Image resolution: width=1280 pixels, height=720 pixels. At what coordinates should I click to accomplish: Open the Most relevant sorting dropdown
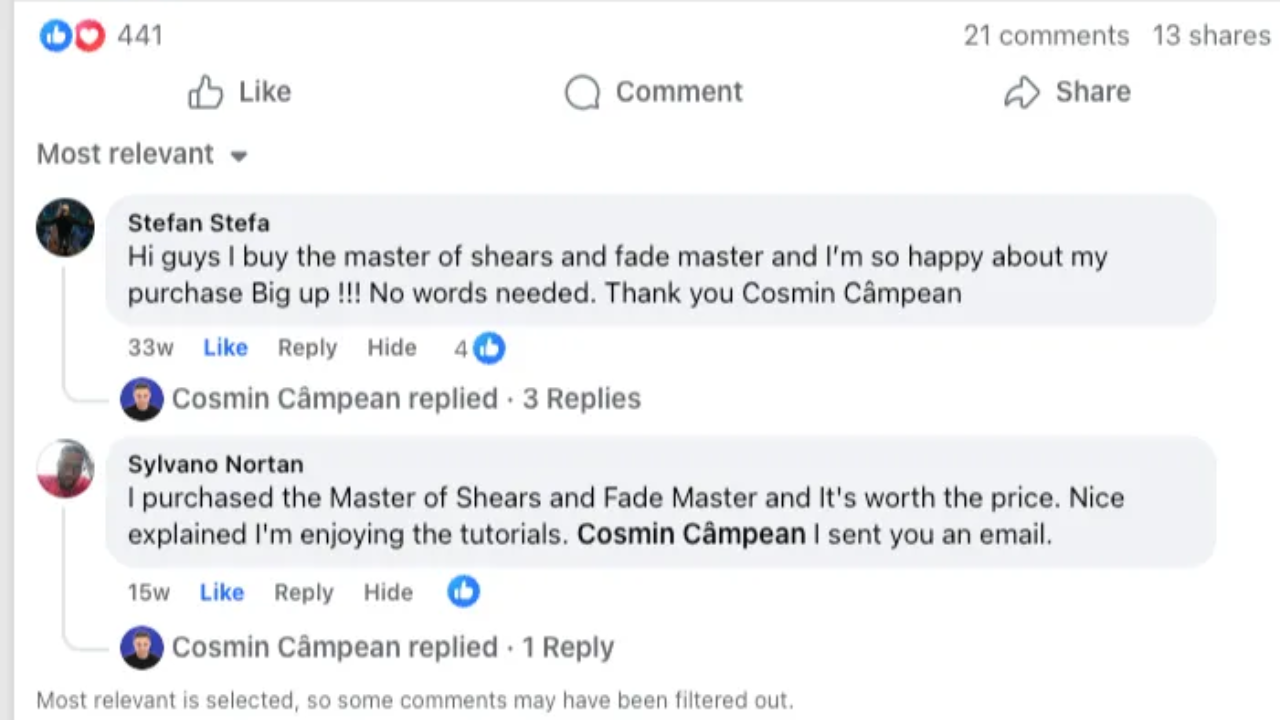point(142,154)
